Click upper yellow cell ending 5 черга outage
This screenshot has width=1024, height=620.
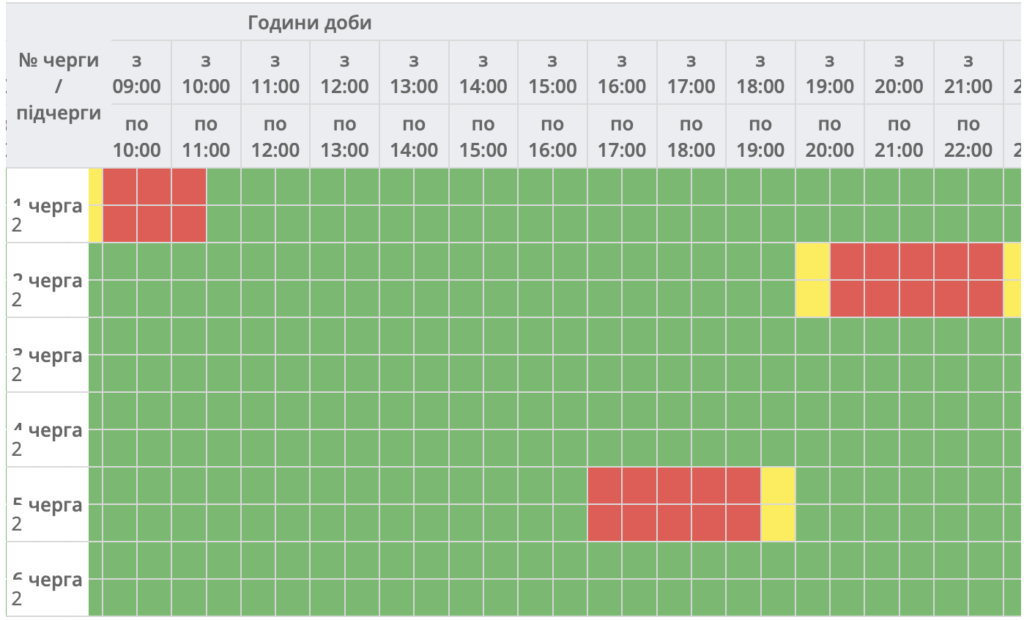pos(778,486)
